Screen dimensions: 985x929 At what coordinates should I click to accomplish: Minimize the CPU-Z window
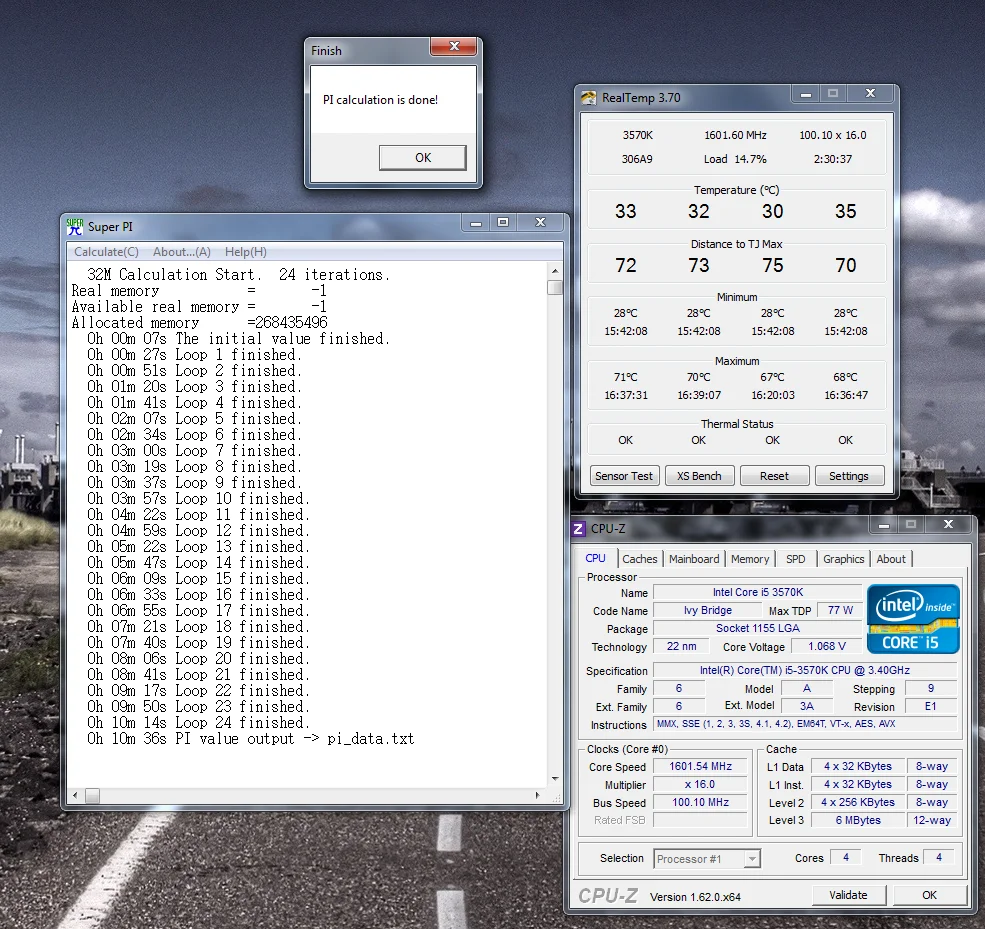tap(884, 524)
